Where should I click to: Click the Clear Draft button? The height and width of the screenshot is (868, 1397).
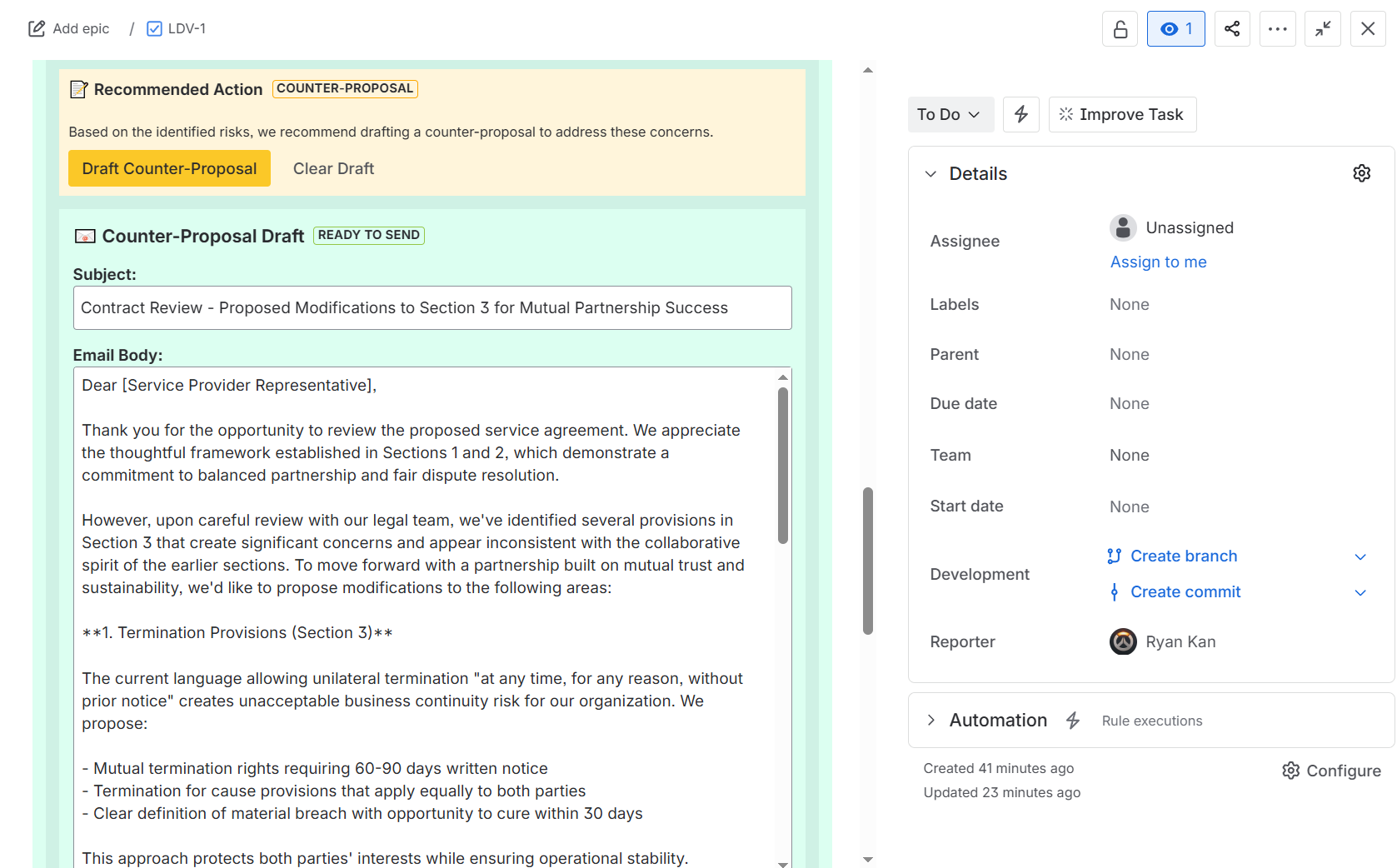click(333, 169)
